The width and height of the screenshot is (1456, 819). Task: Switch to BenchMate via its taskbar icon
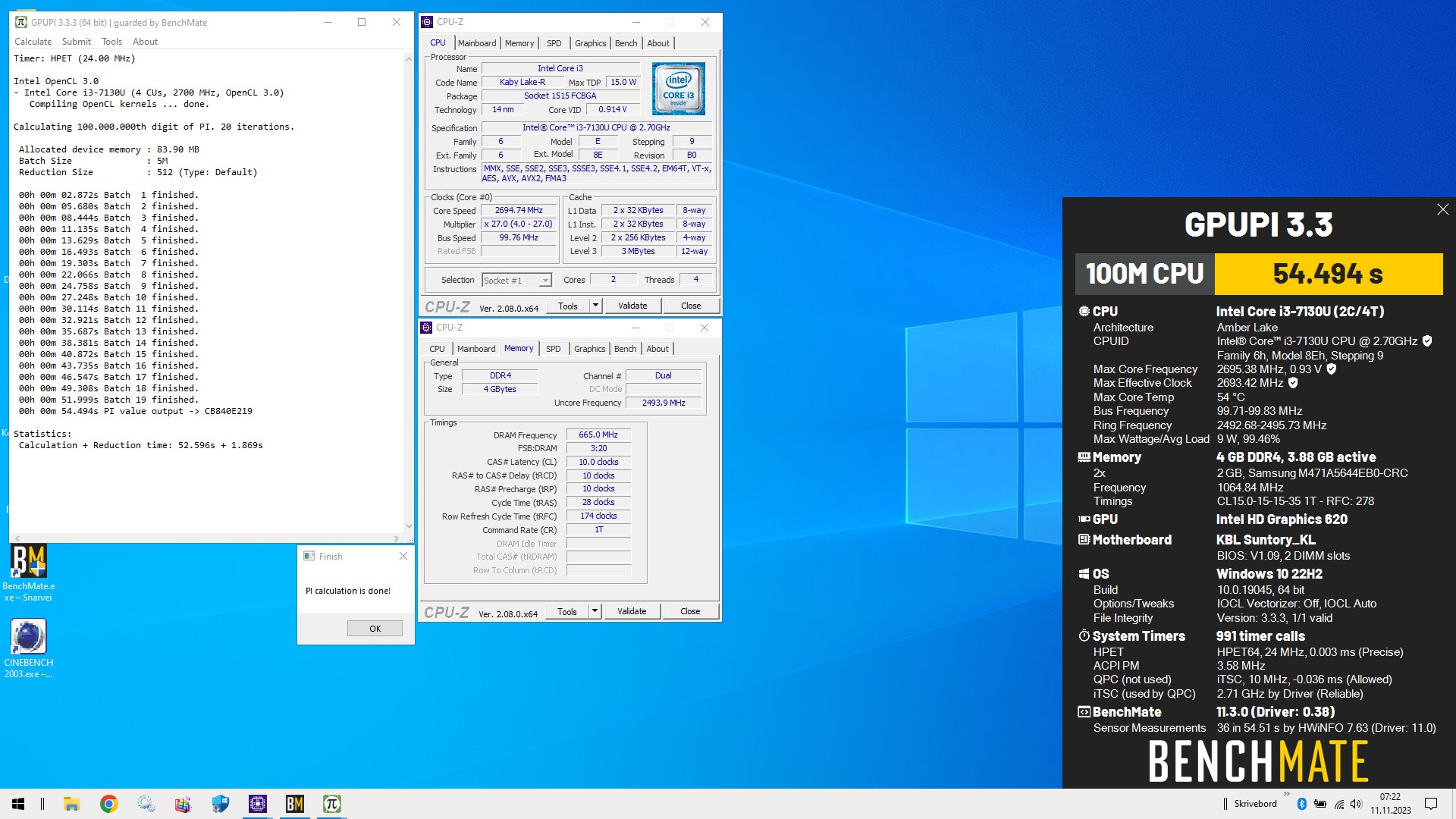click(294, 804)
